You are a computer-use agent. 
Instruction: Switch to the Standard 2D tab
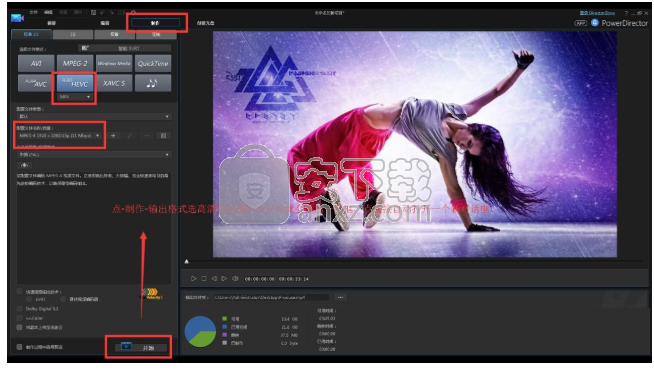[31, 34]
